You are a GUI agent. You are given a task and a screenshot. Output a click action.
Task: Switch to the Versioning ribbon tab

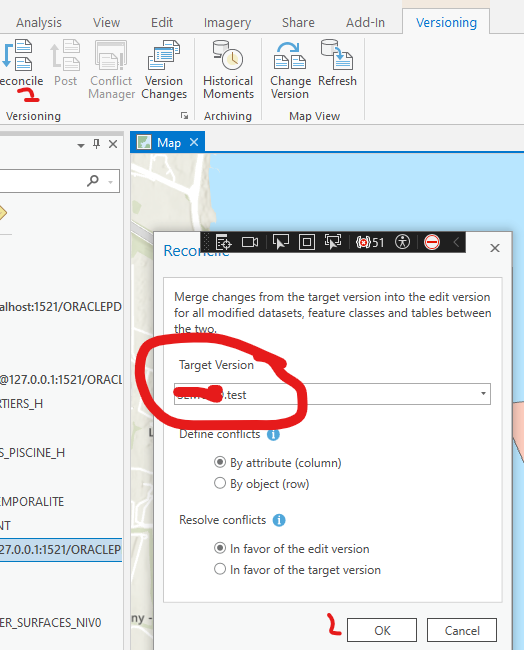446,22
